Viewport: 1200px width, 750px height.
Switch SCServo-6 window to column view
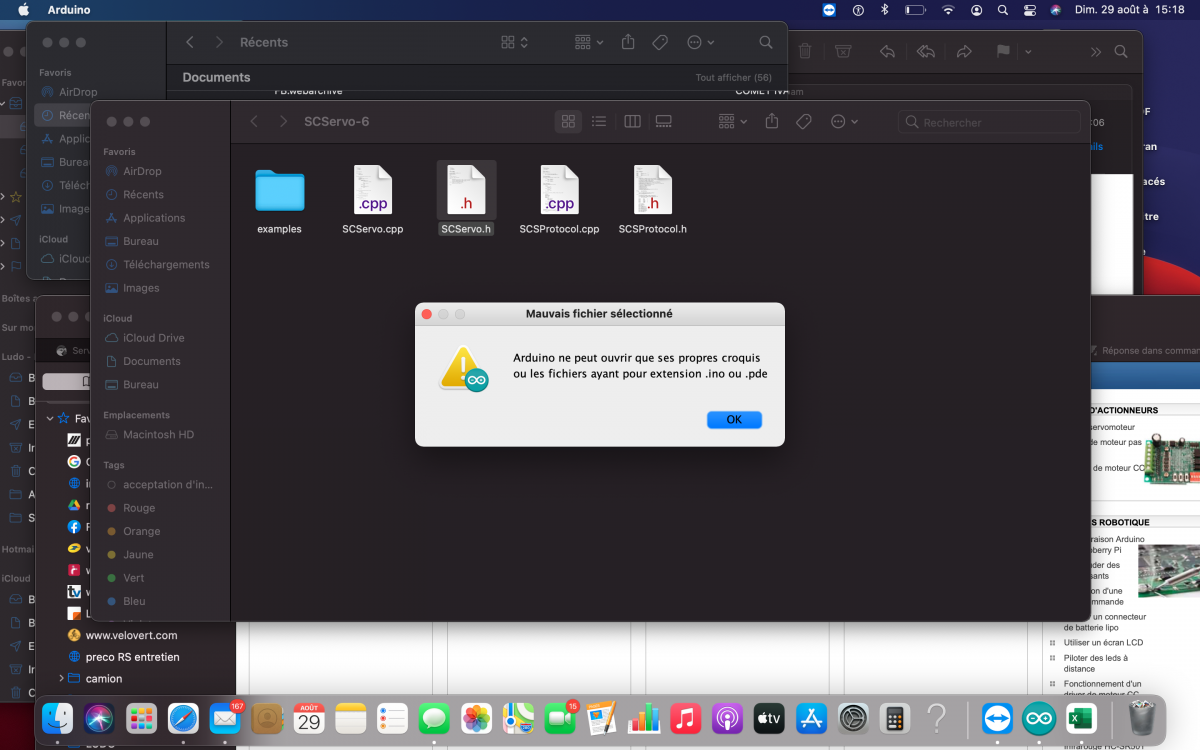click(632, 122)
